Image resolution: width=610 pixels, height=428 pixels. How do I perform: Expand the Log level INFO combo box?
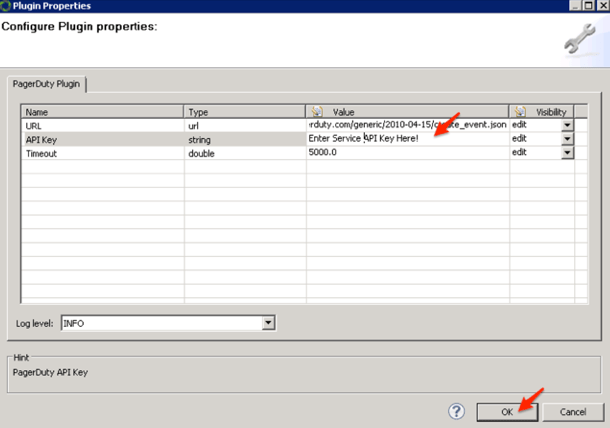[268, 323]
